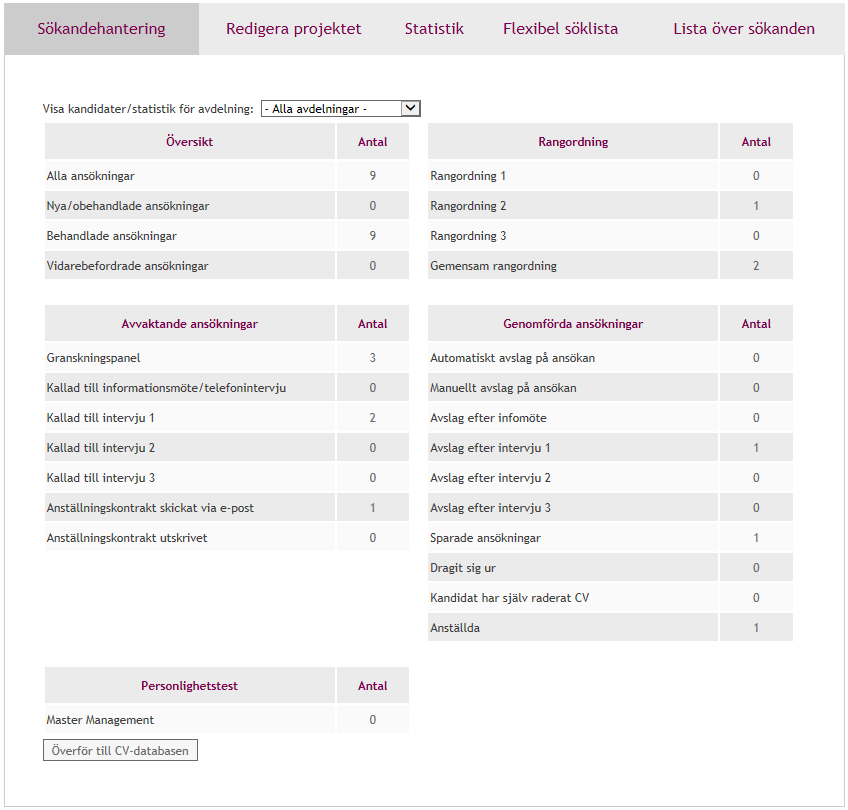The image size is (848, 810).
Task: Click Anställningskontrakt skickat via e-post label
Action: 150,508
